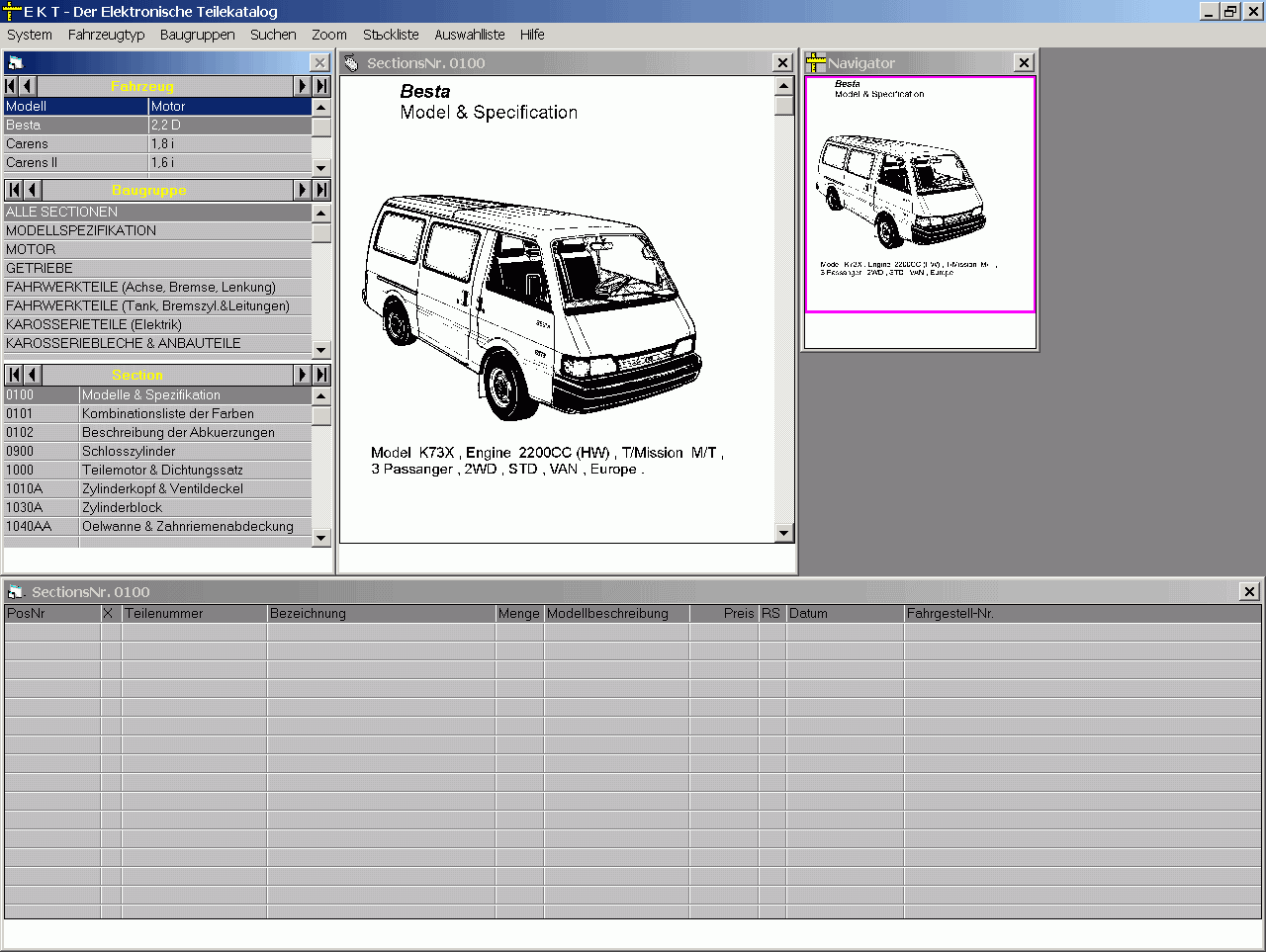Open the Fahrzeugtyp menu

(106, 35)
